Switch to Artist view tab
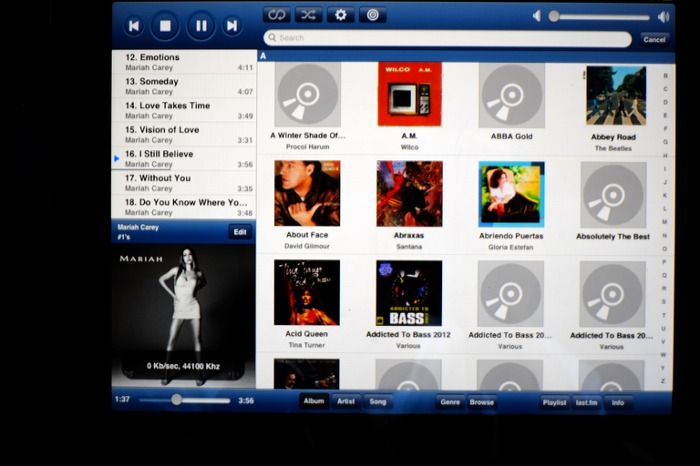 coord(346,401)
